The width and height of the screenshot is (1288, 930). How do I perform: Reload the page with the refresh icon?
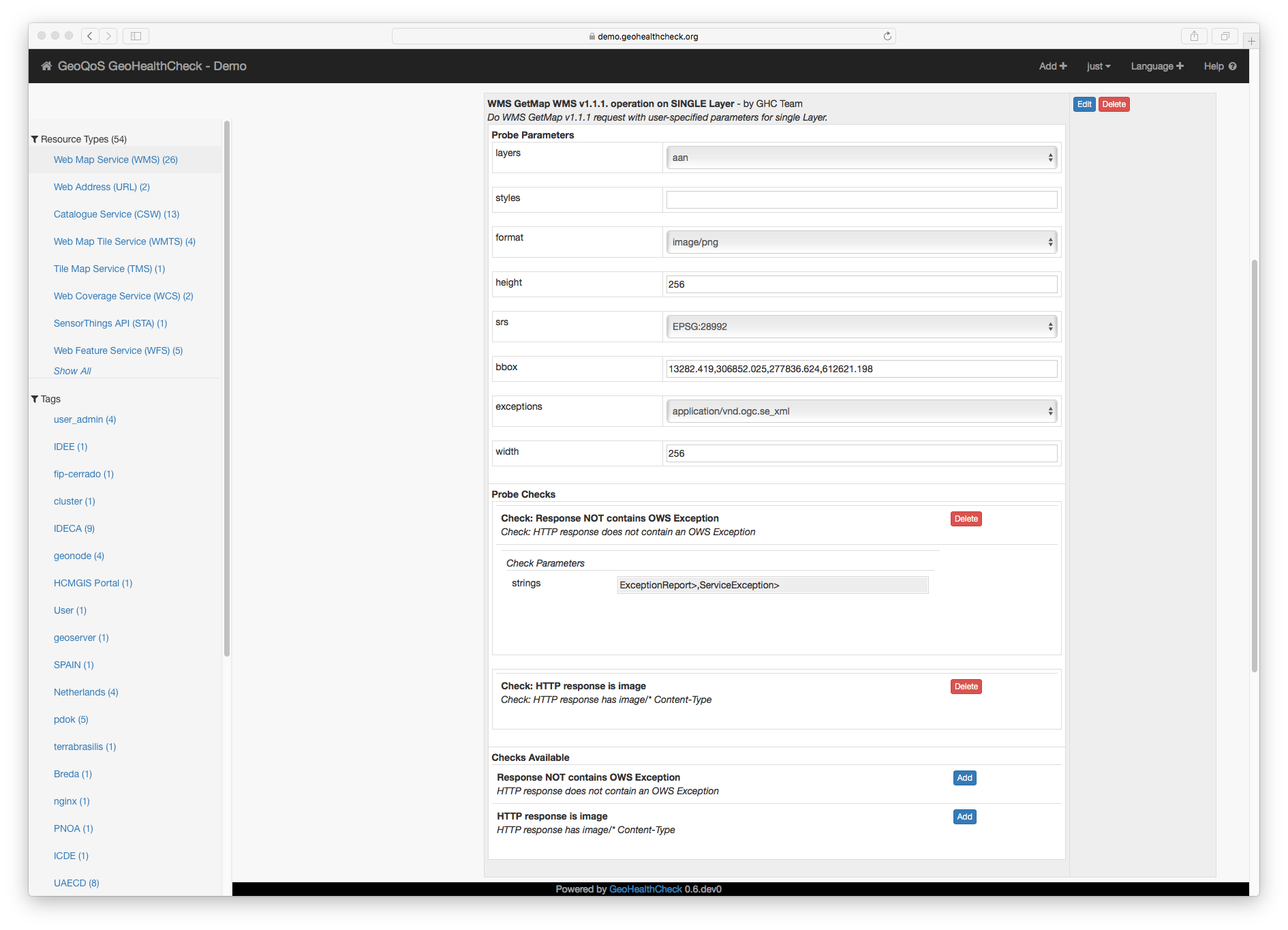[887, 36]
